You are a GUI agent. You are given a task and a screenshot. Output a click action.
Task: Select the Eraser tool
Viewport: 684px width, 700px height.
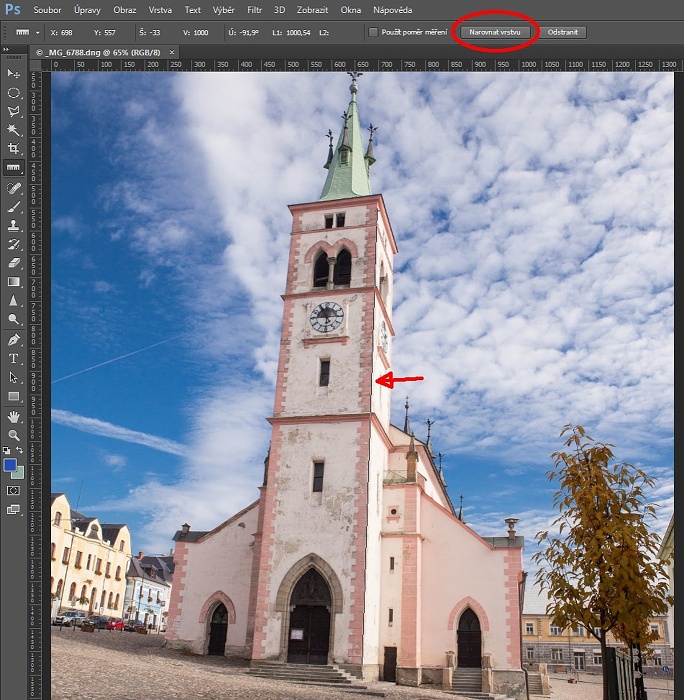(x=14, y=263)
